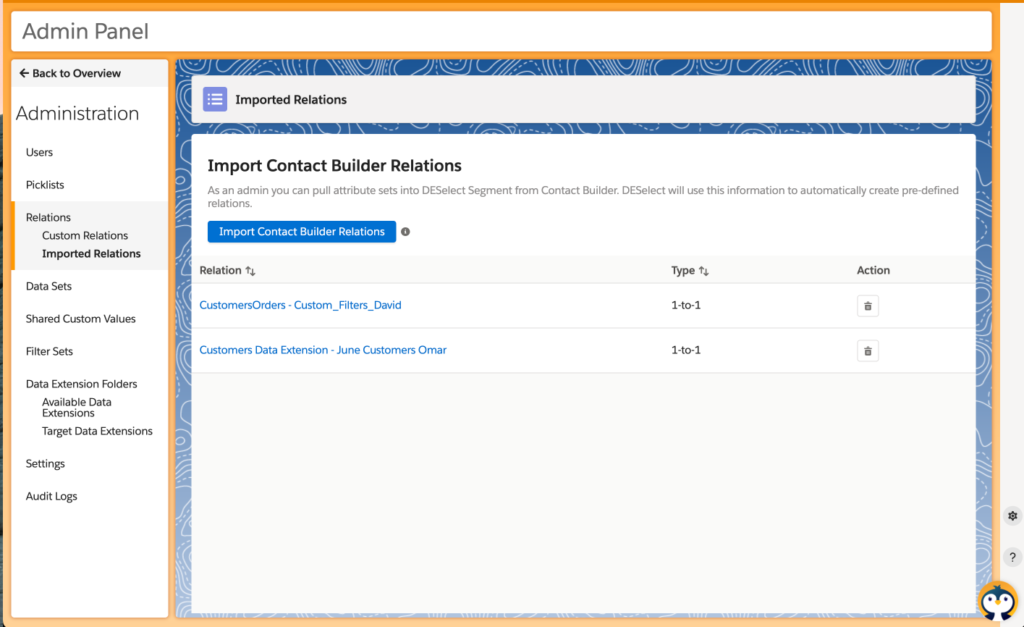The image size is (1024, 627).
Task: Click the Imported Relations list icon
Action: tap(215, 100)
